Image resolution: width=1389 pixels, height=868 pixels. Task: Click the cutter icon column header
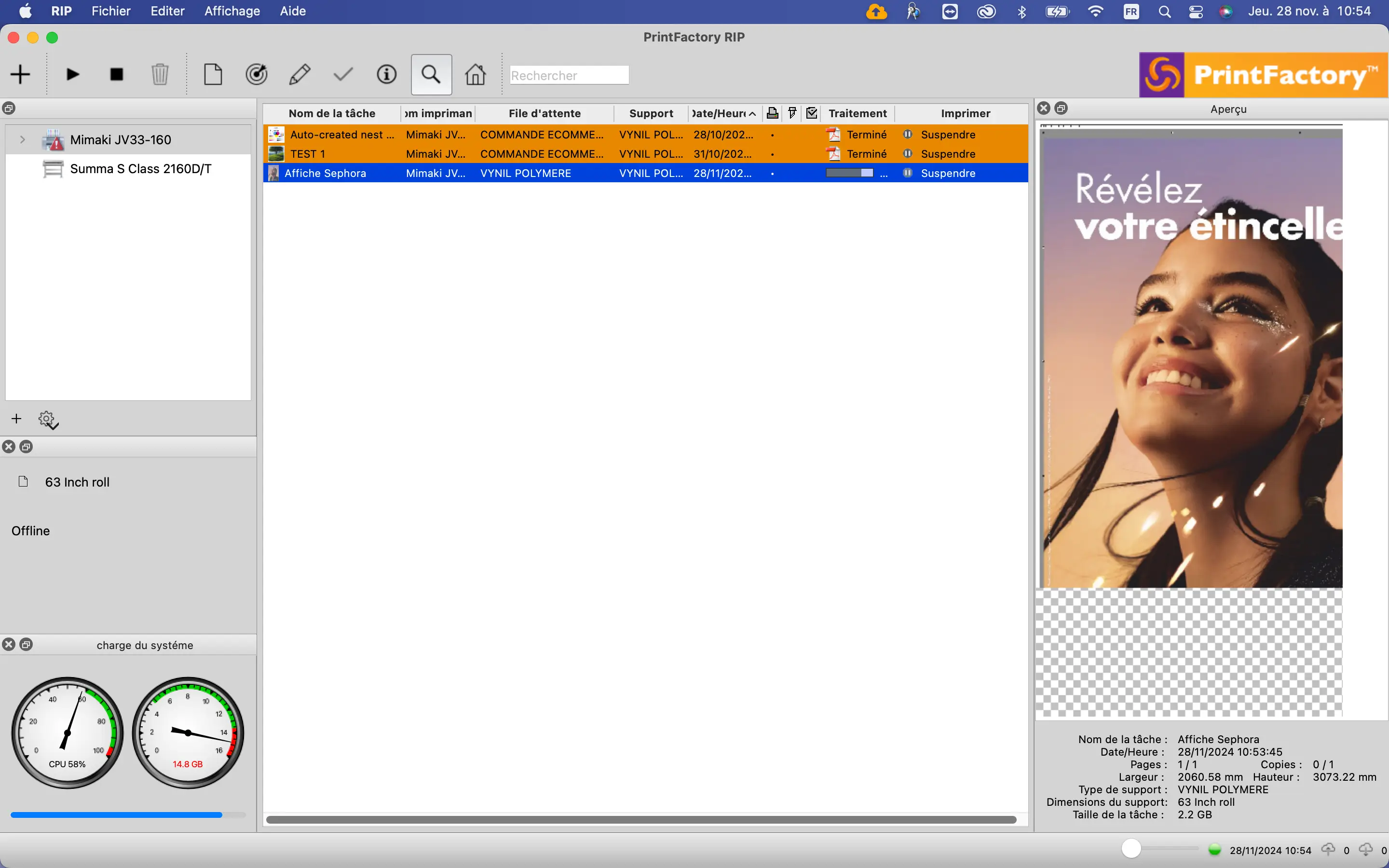[x=792, y=113]
